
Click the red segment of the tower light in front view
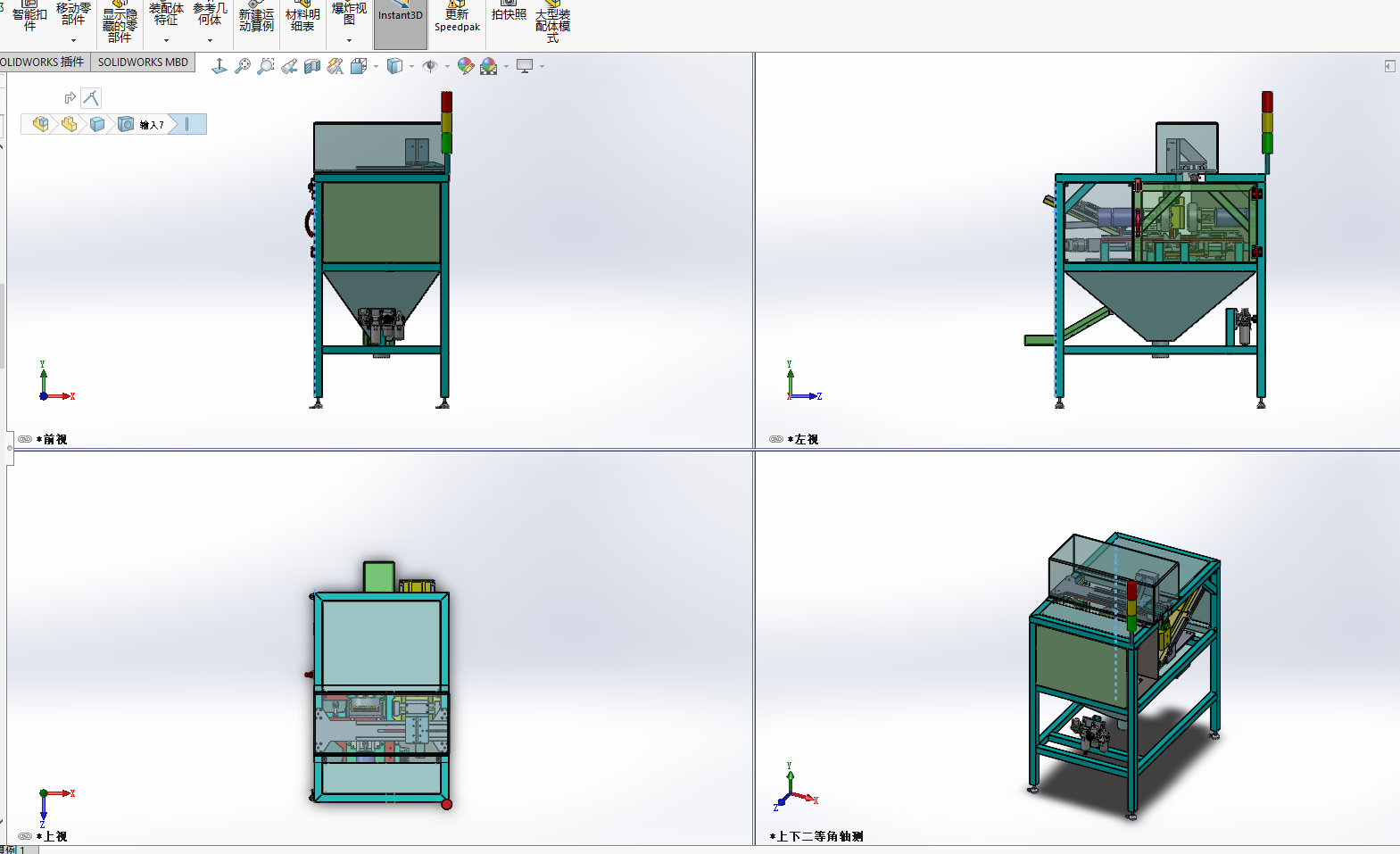coord(447,102)
